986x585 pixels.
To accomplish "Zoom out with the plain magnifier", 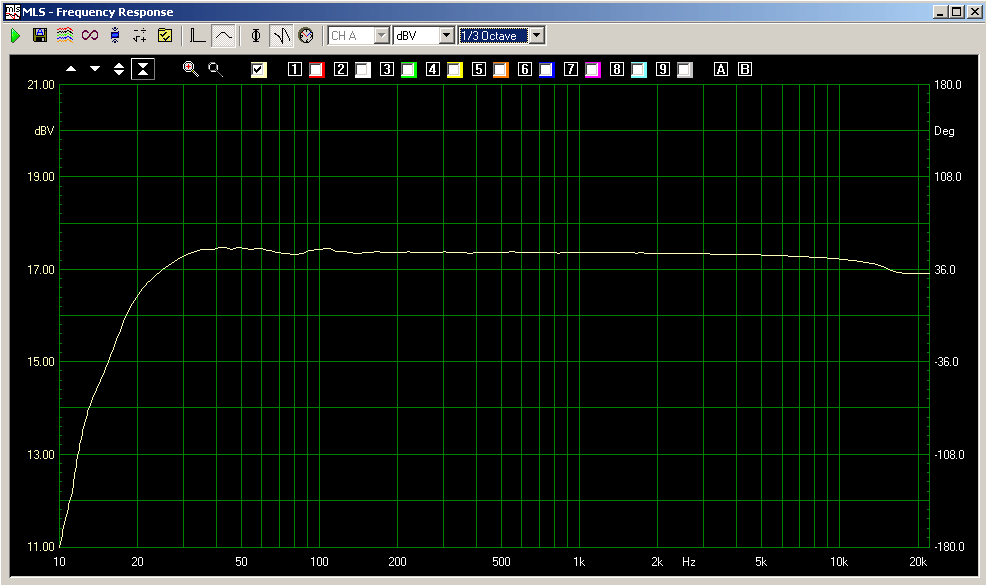I will point(216,69).
